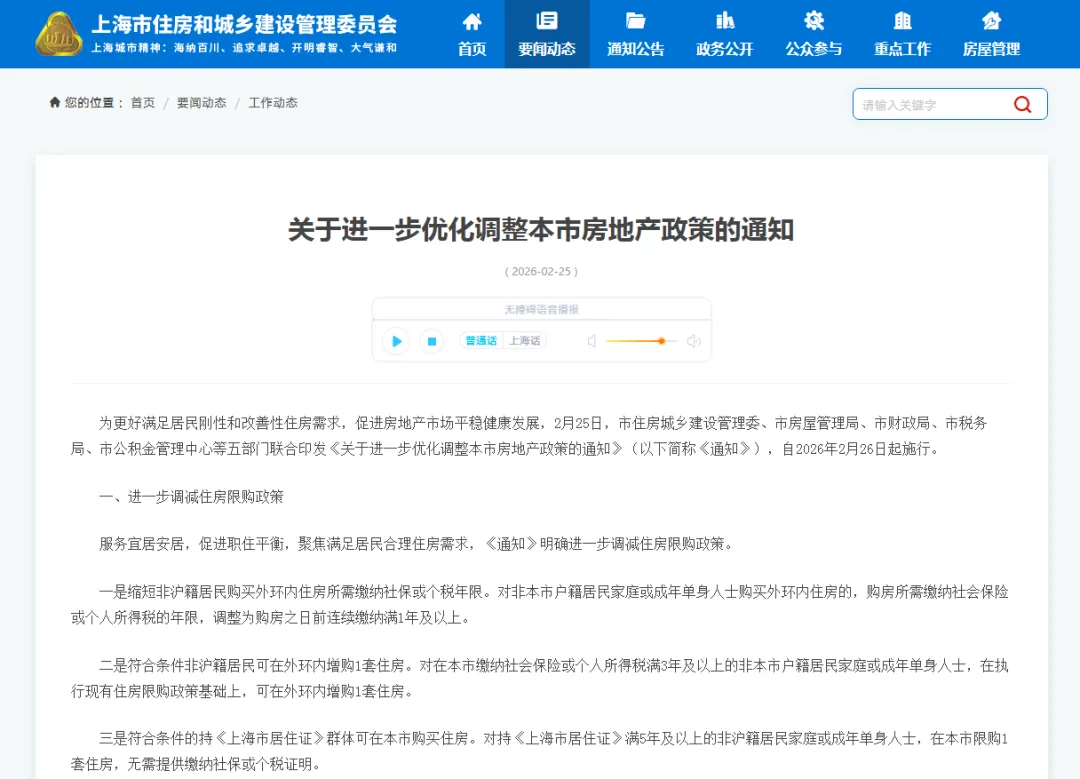Click the tagline 上海城市精神 under the title
1080x779 pixels.
pyautogui.click(x=244, y=48)
